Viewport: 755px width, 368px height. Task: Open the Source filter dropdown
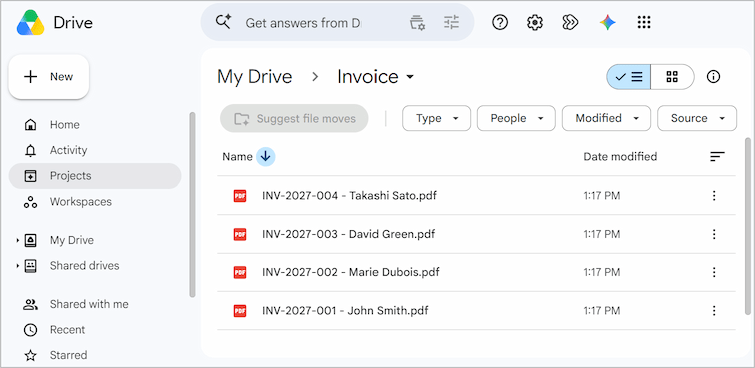pyautogui.click(x=697, y=118)
